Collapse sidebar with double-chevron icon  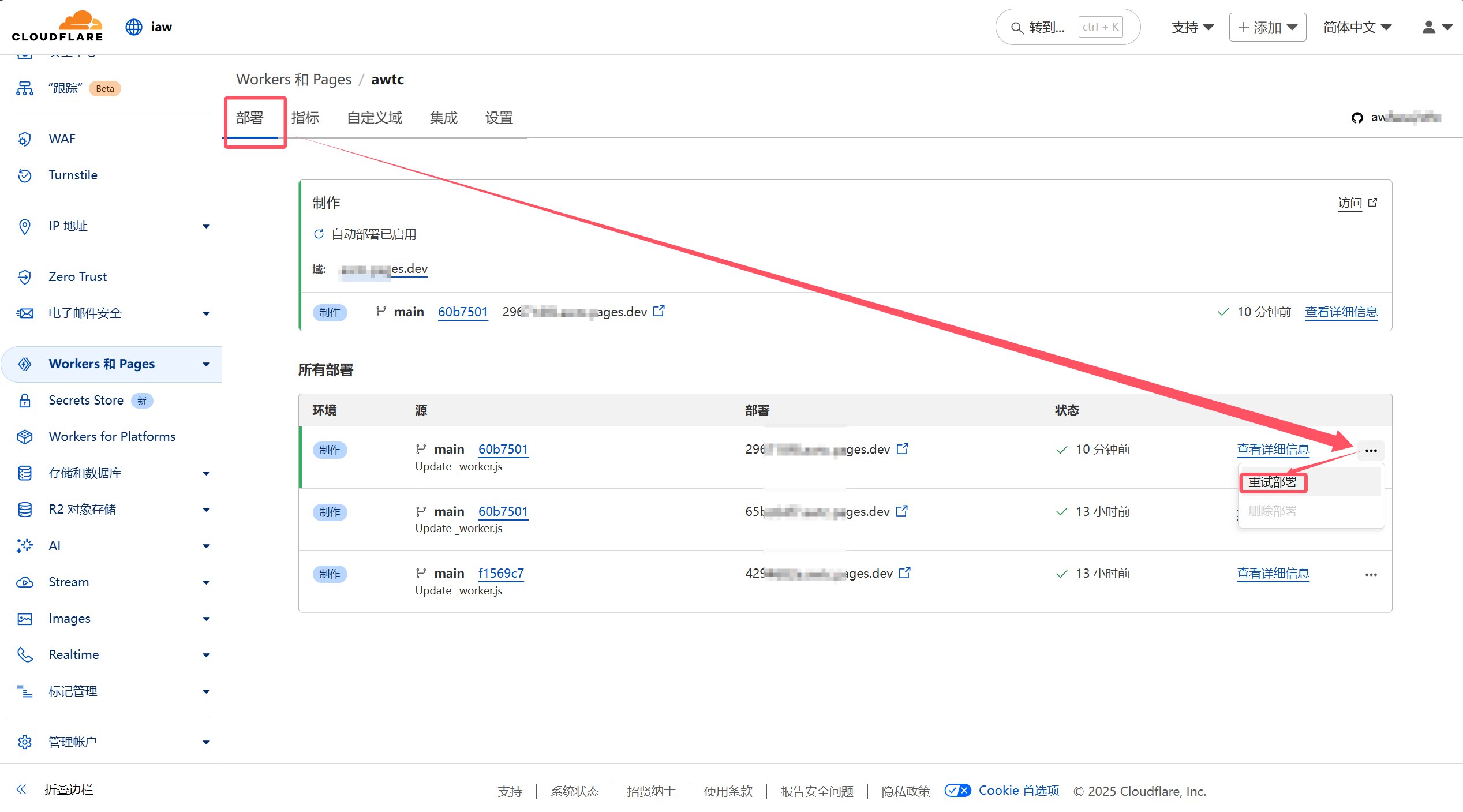pos(21,789)
